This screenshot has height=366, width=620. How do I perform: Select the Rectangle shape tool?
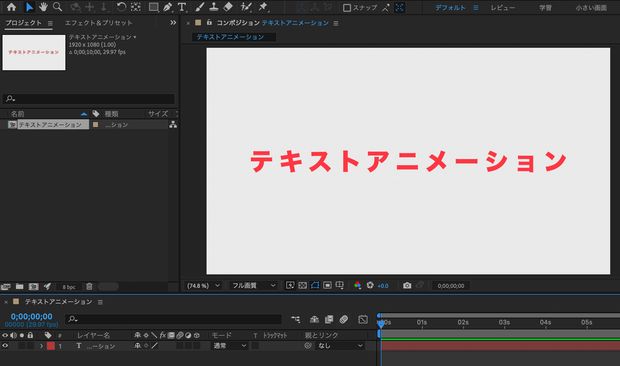tap(153, 7)
